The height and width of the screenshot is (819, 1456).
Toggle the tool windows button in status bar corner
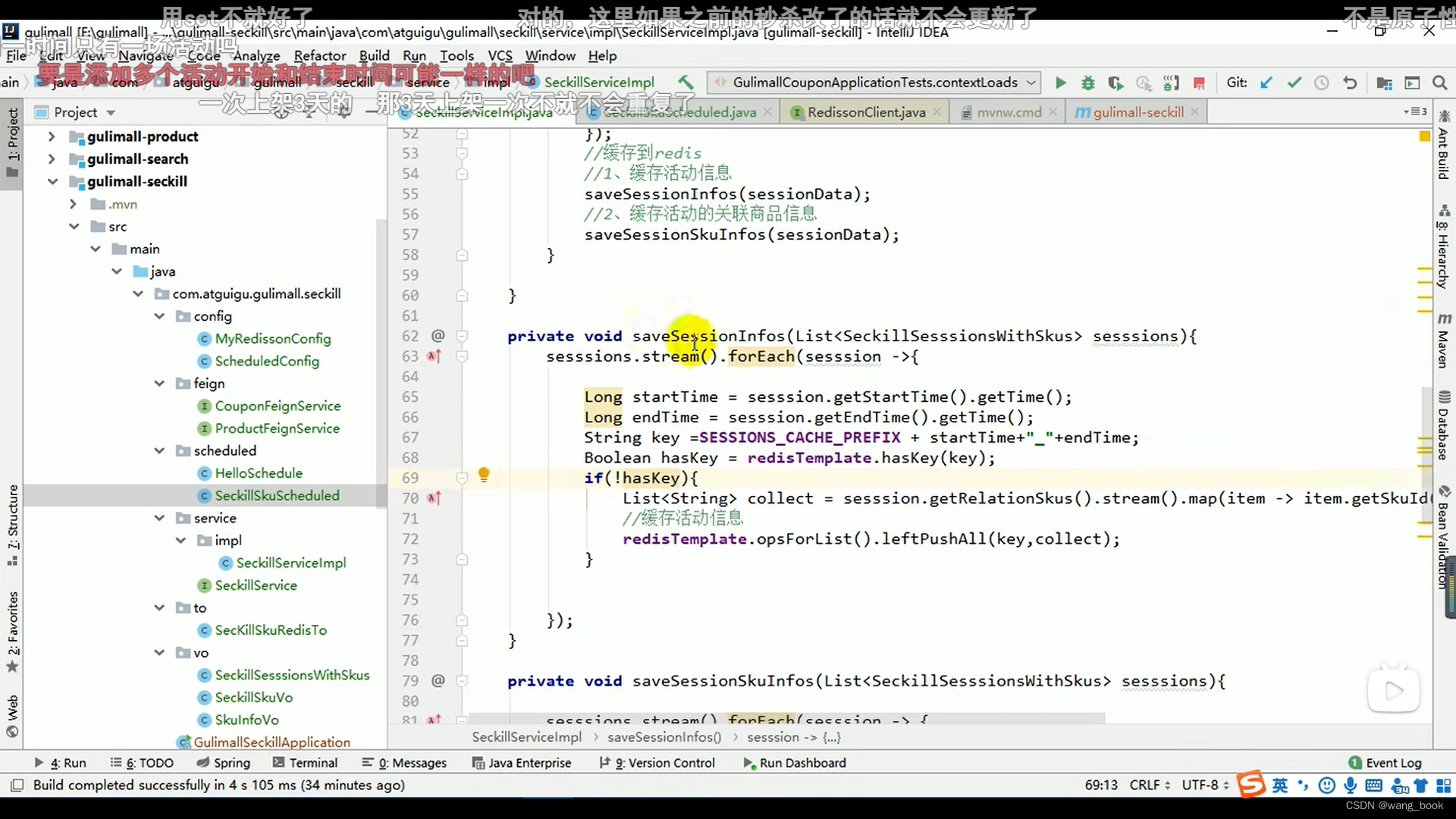17,785
